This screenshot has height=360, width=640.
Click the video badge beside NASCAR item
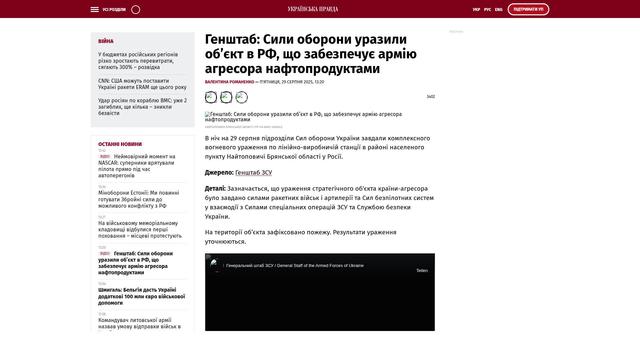click(x=105, y=157)
